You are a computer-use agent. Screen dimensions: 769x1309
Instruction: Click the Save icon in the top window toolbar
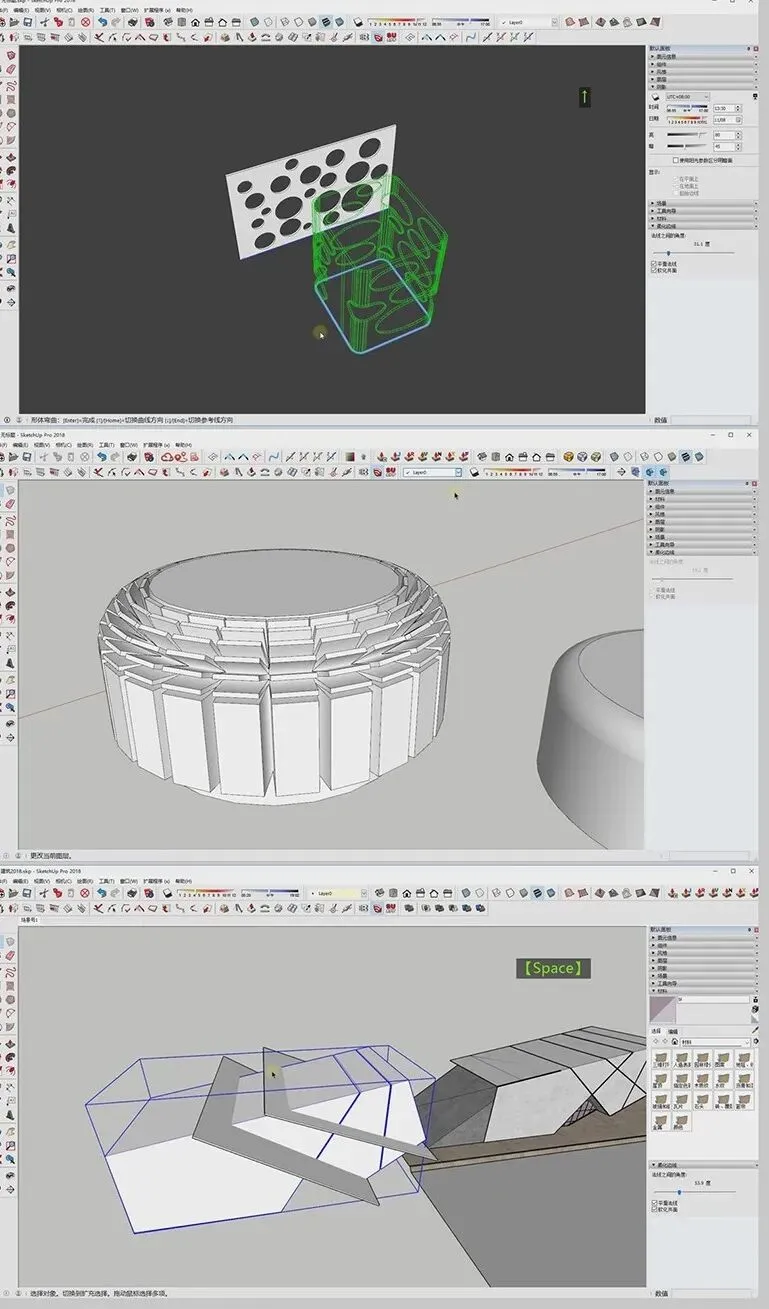click(27, 22)
